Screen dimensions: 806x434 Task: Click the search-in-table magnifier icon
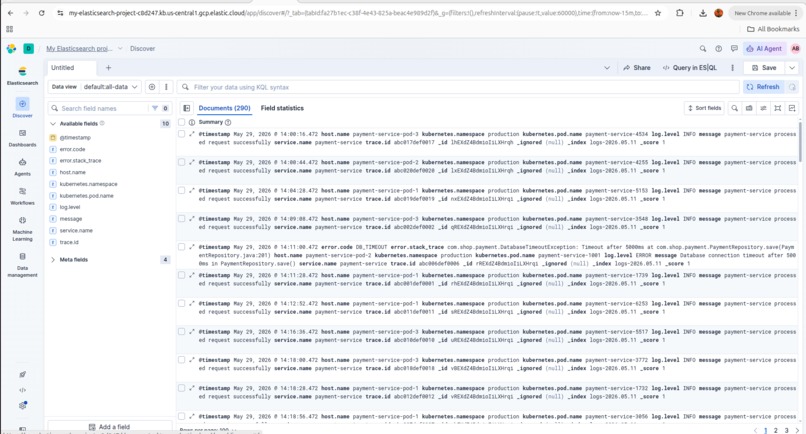coord(735,108)
